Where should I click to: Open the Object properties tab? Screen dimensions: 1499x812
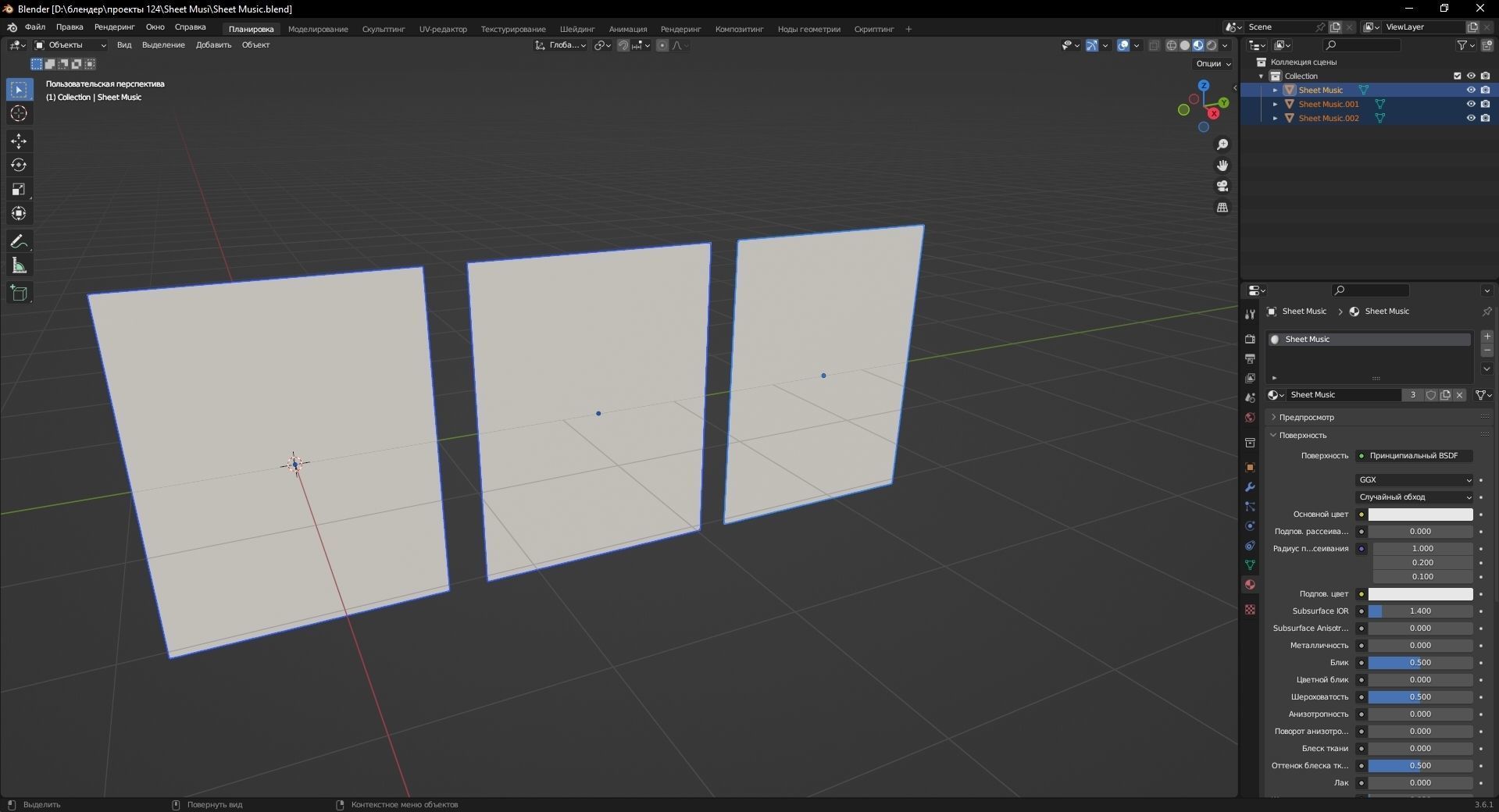tap(1250, 468)
